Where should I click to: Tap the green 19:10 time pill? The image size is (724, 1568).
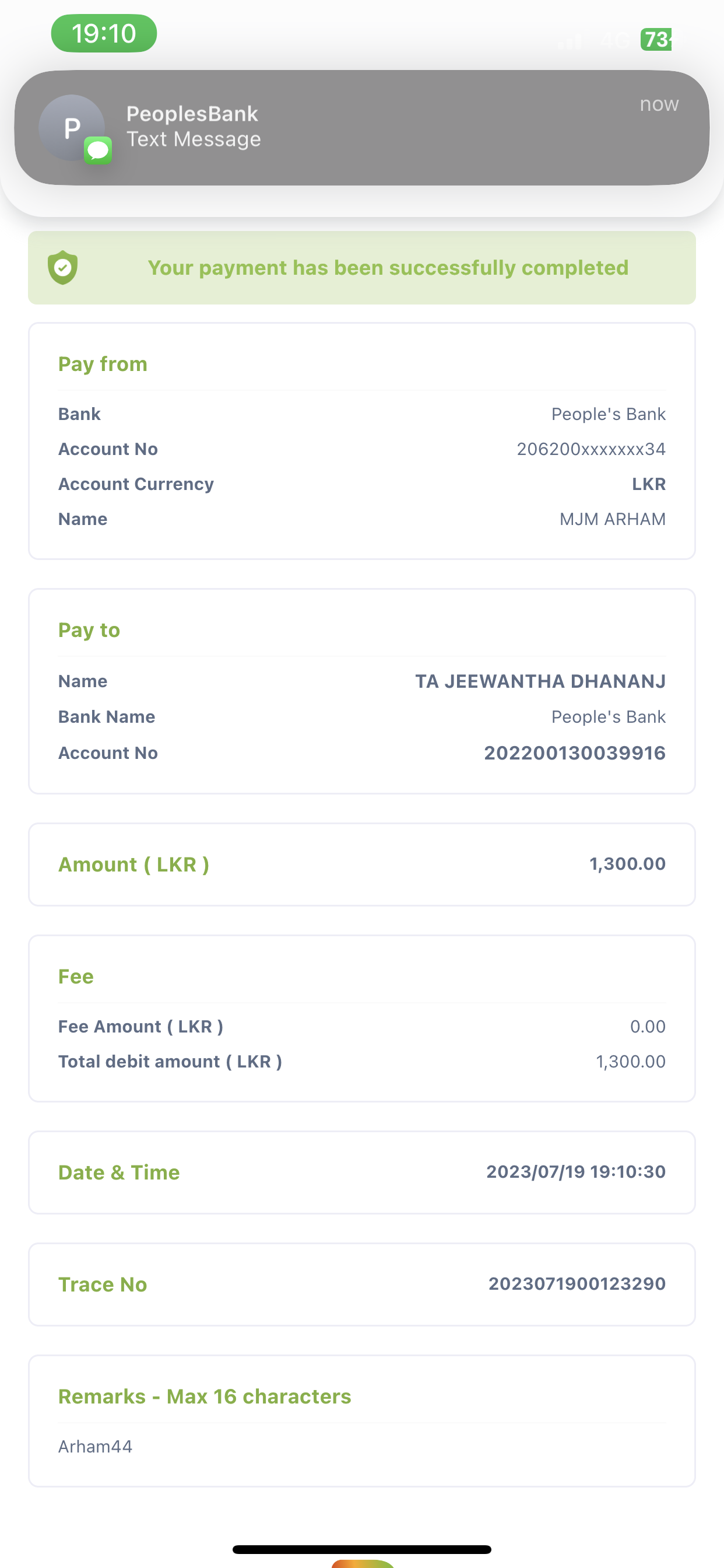(104, 33)
